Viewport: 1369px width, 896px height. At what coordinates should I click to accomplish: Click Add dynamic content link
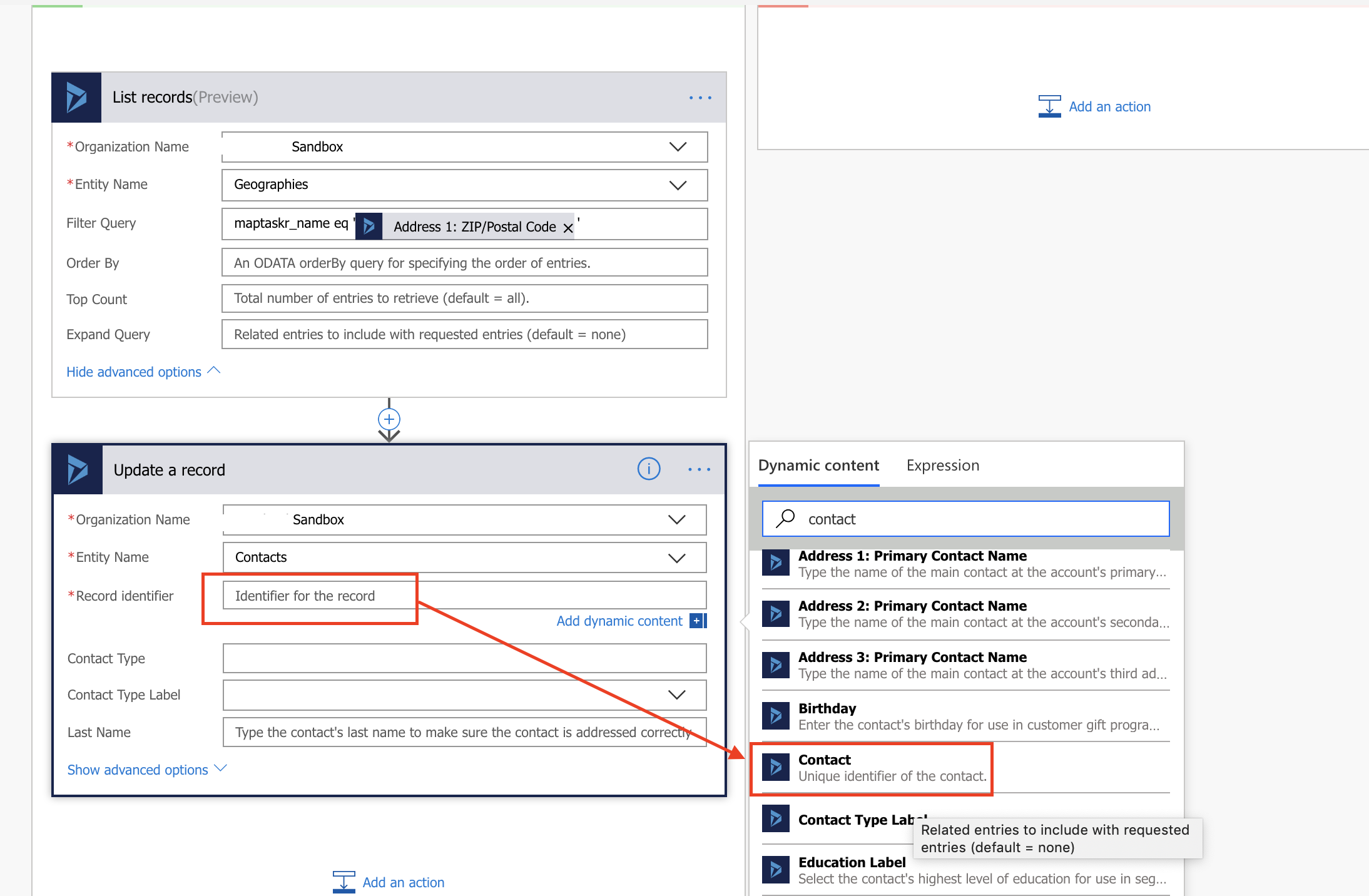pos(619,621)
